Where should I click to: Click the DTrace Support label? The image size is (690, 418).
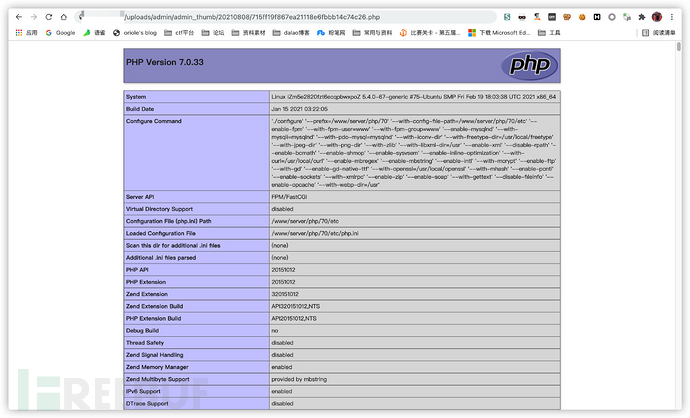pos(147,403)
